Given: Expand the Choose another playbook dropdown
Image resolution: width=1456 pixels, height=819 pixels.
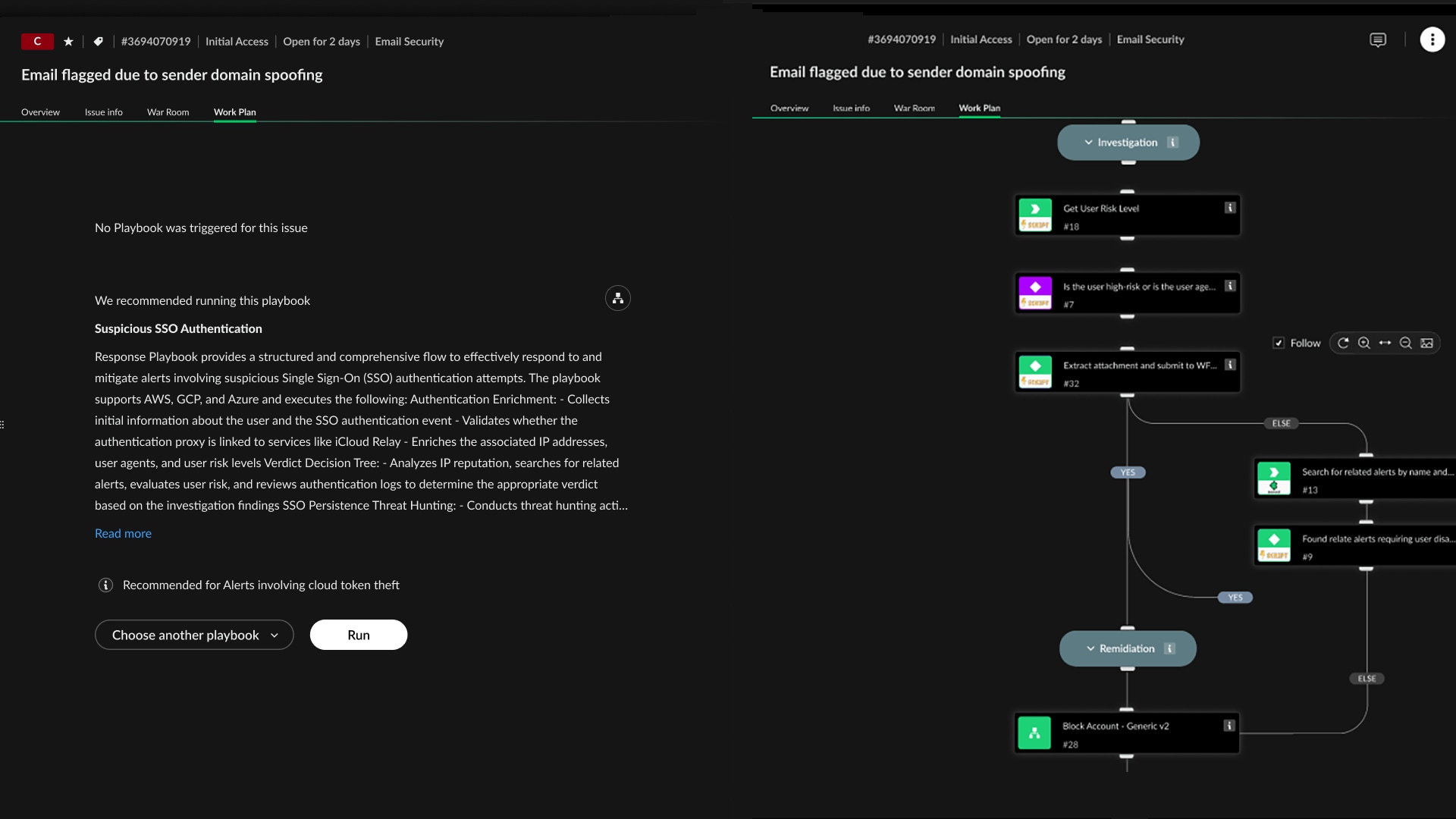Looking at the screenshot, I should tap(193, 635).
